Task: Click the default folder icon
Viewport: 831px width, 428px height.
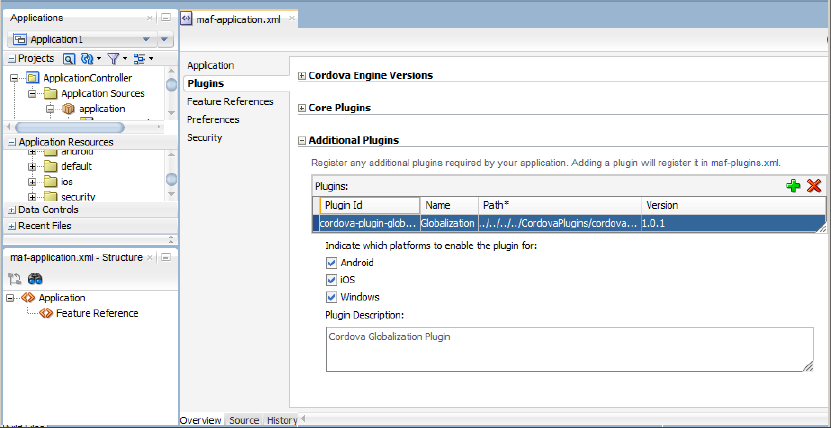Action: coord(50,166)
